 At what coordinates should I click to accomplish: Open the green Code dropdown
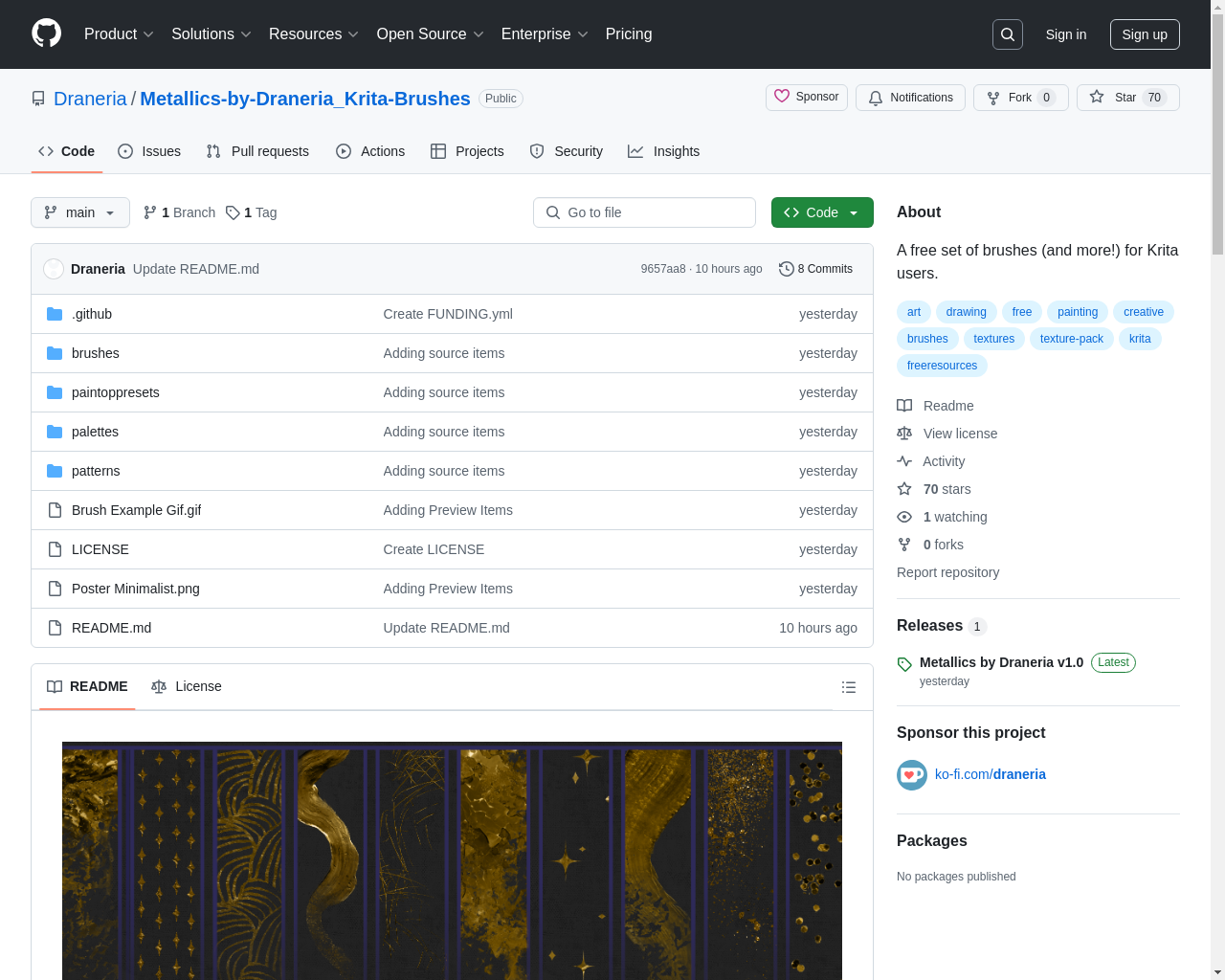pyautogui.click(x=822, y=212)
